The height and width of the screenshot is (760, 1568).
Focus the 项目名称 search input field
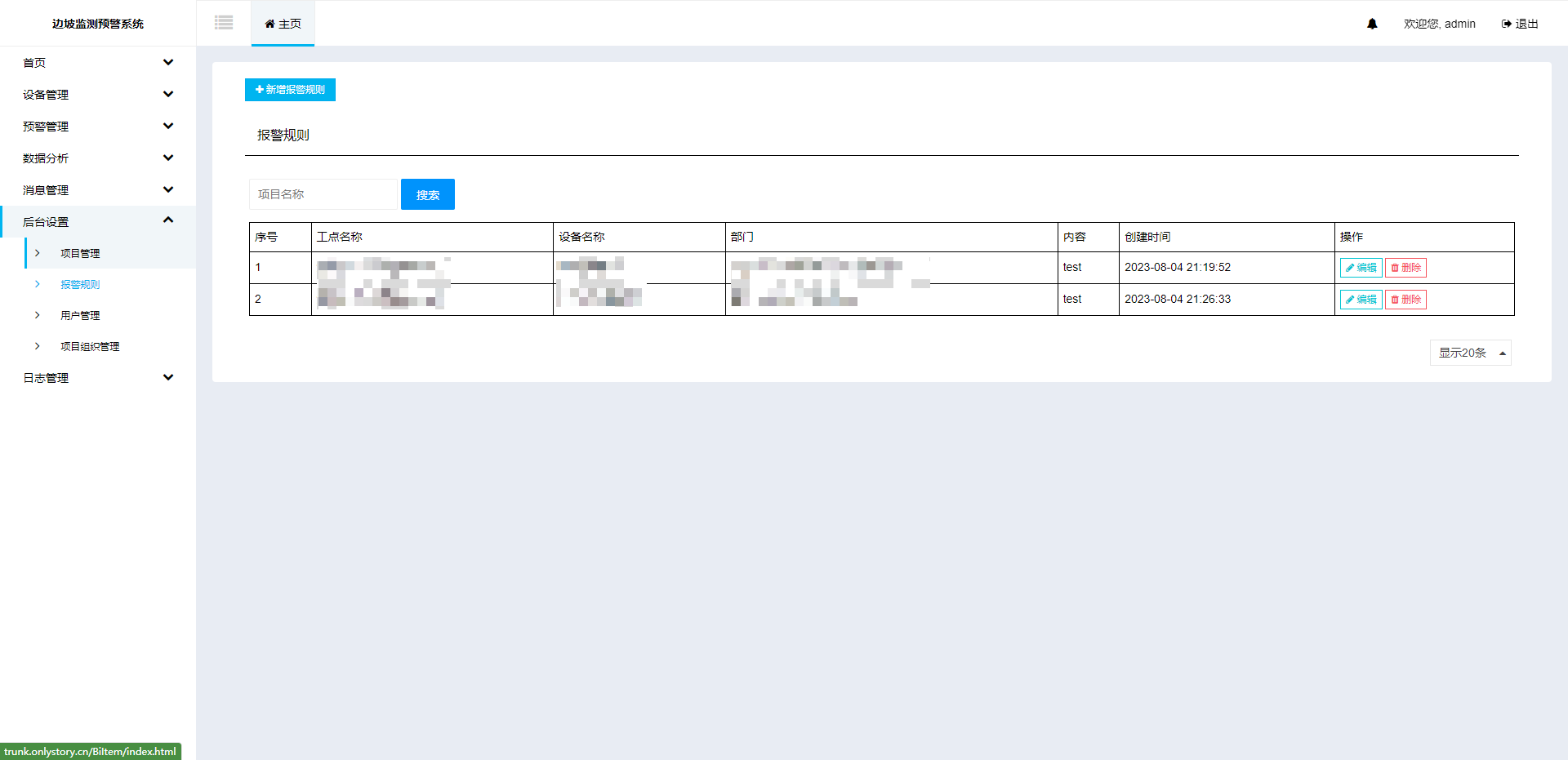click(x=323, y=194)
